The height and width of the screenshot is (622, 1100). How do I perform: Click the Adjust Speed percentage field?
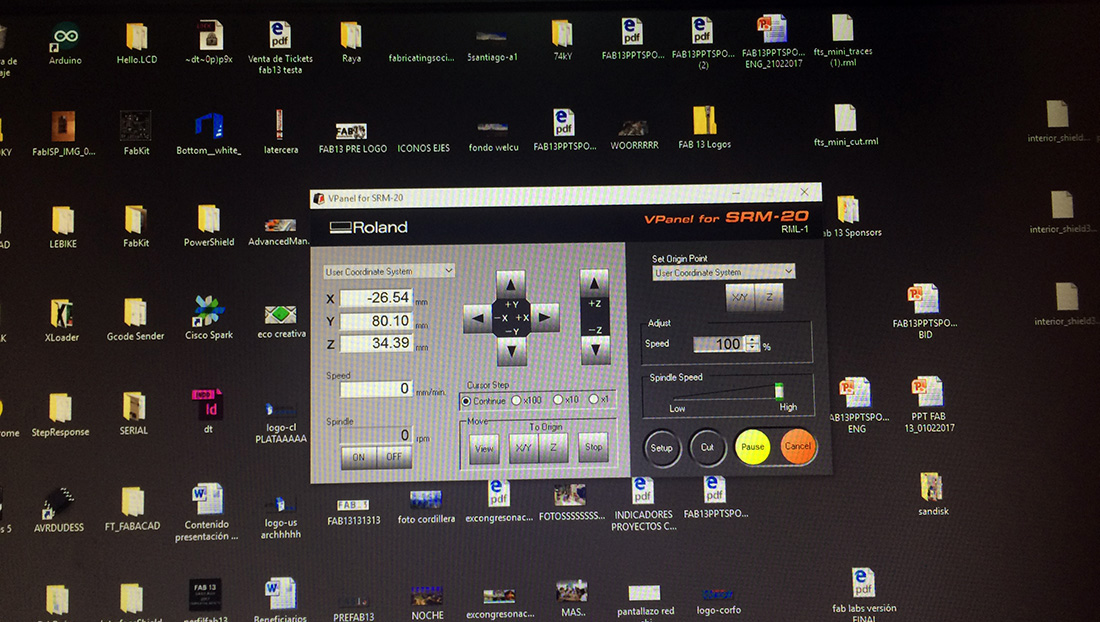click(x=720, y=344)
